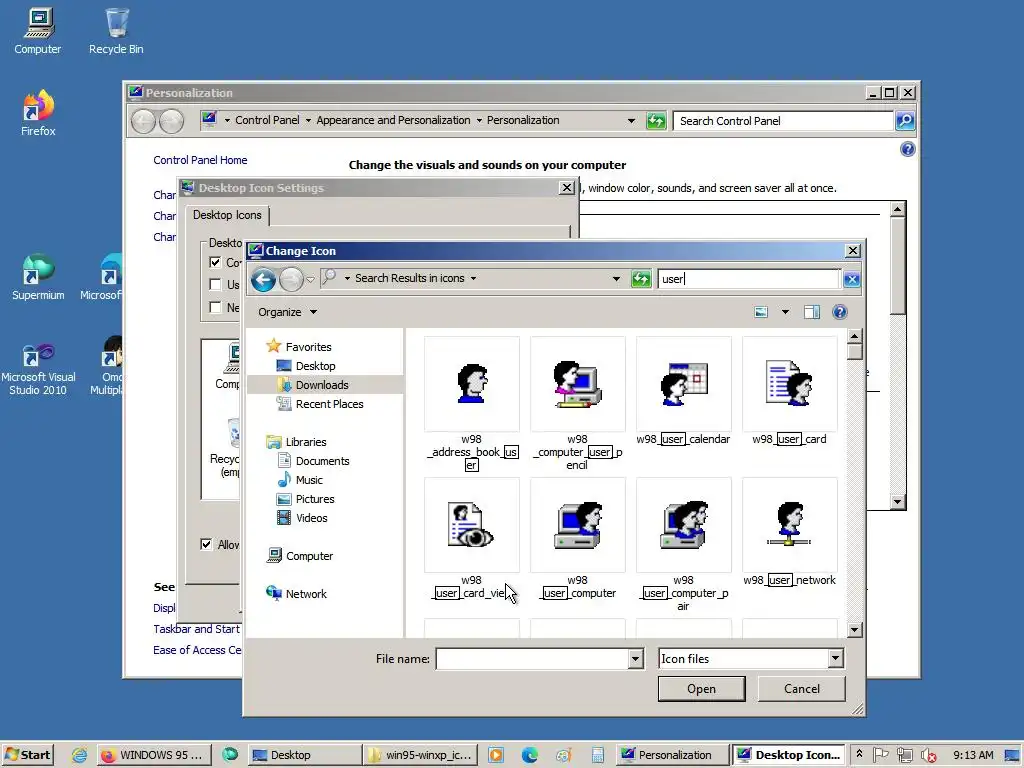
Task: Open the media player taskbar icon
Action: click(496, 755)
